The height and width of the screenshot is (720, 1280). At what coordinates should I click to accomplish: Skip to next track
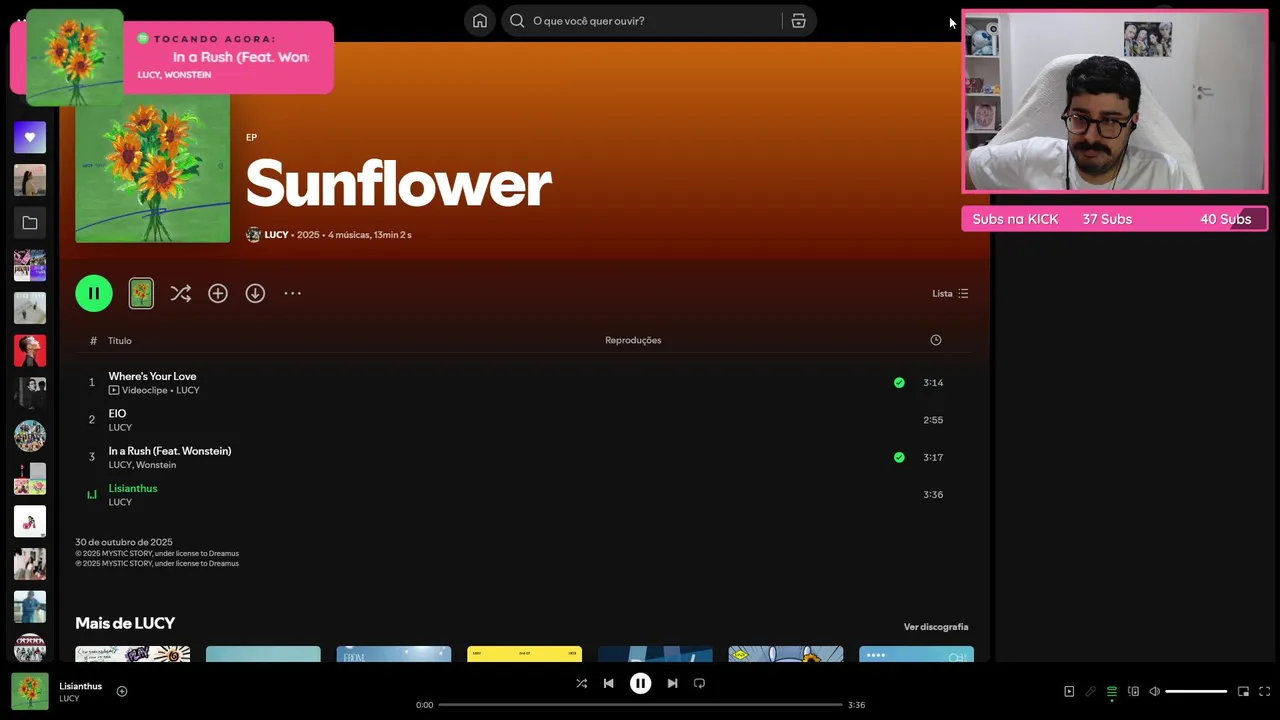(x=672, y=683)
